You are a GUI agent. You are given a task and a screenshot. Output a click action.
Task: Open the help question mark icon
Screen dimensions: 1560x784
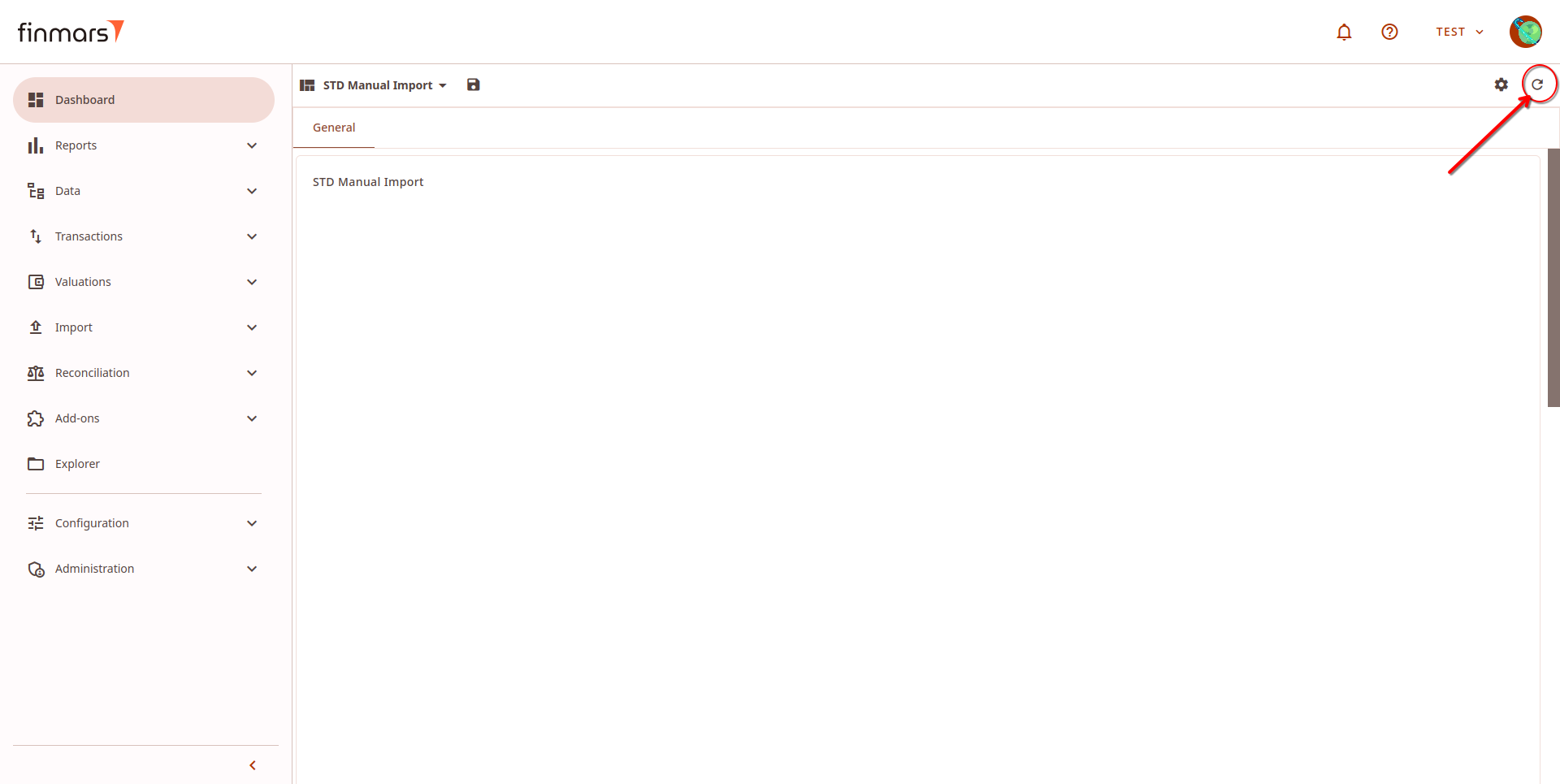point(1389,32)
